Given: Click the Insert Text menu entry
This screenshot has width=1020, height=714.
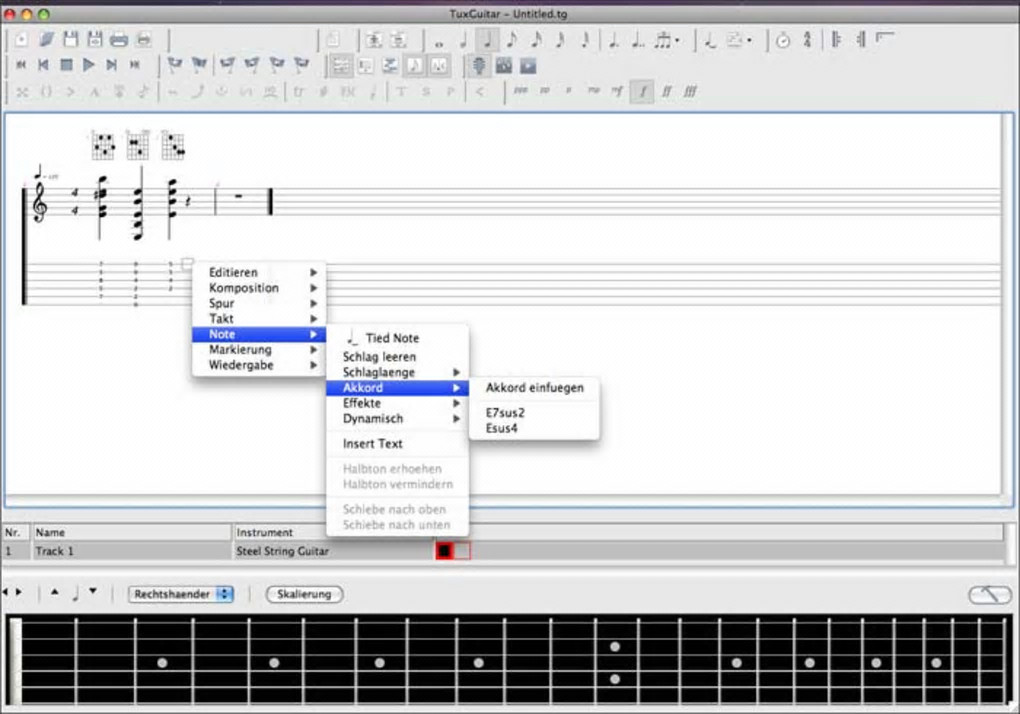Looking at the screenshot, I should coord(373,443).
